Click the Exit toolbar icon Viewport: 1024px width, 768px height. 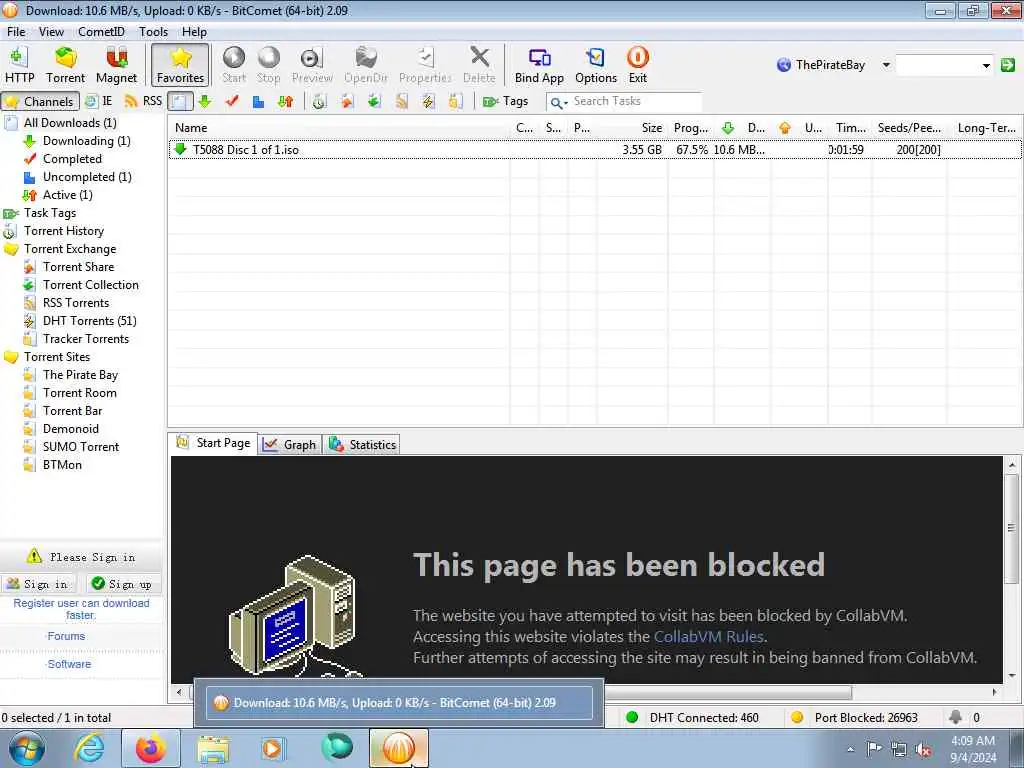(637, 65)
